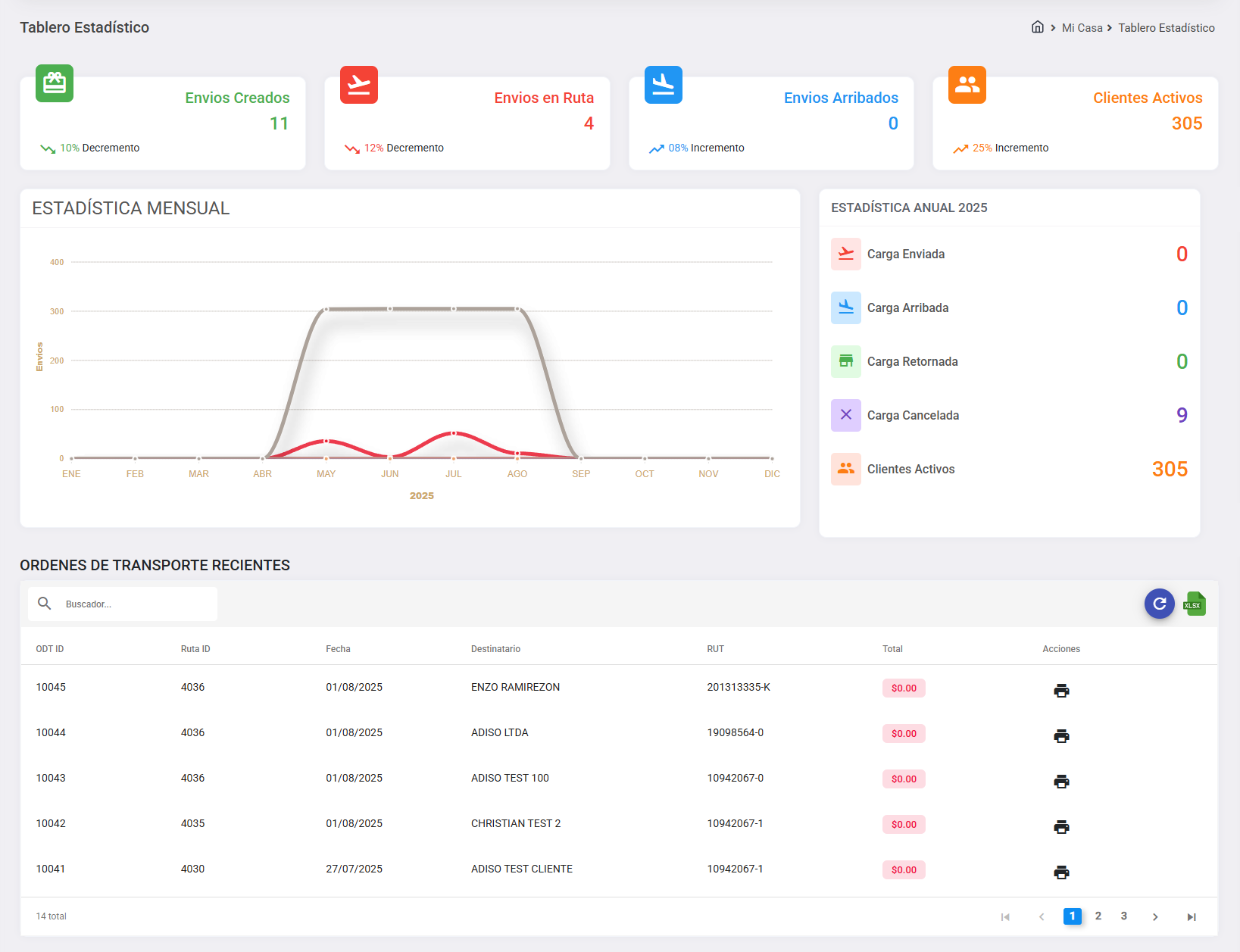Click the home icon in the breadcrumb
This screenshot has height=952, width=1240.
pos(1037,27)
